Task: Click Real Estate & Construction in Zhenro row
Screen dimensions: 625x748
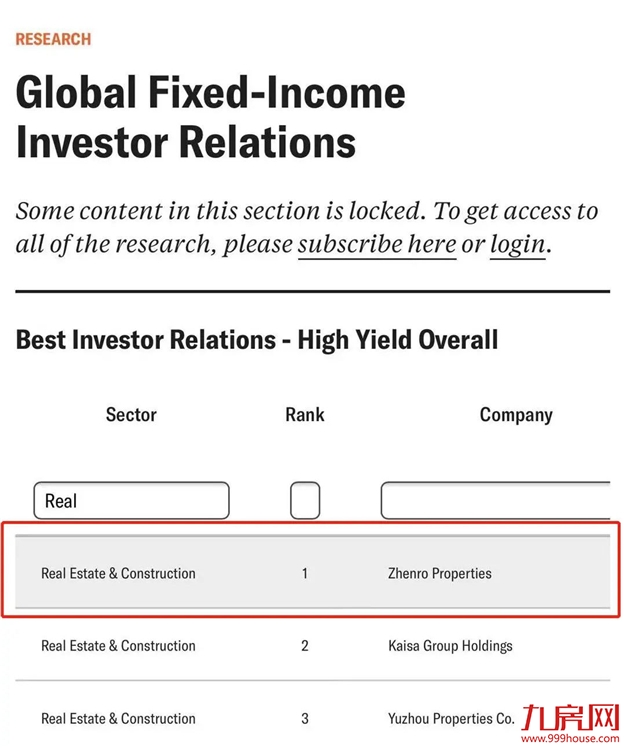Action: pyautogui.click(x=118, y=574)
